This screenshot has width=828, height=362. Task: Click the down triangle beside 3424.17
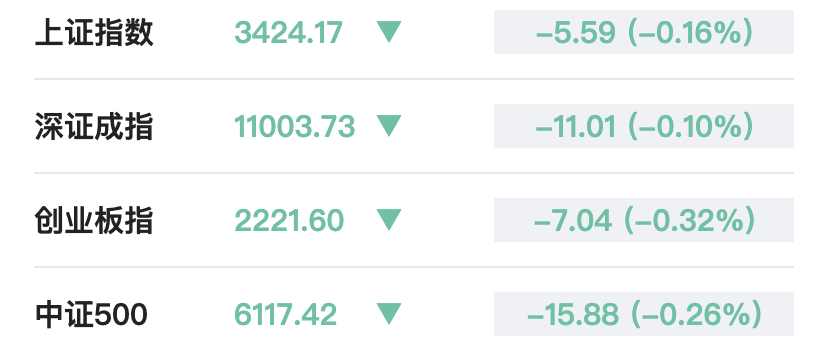pyautogui.click(x=389, y=32)
